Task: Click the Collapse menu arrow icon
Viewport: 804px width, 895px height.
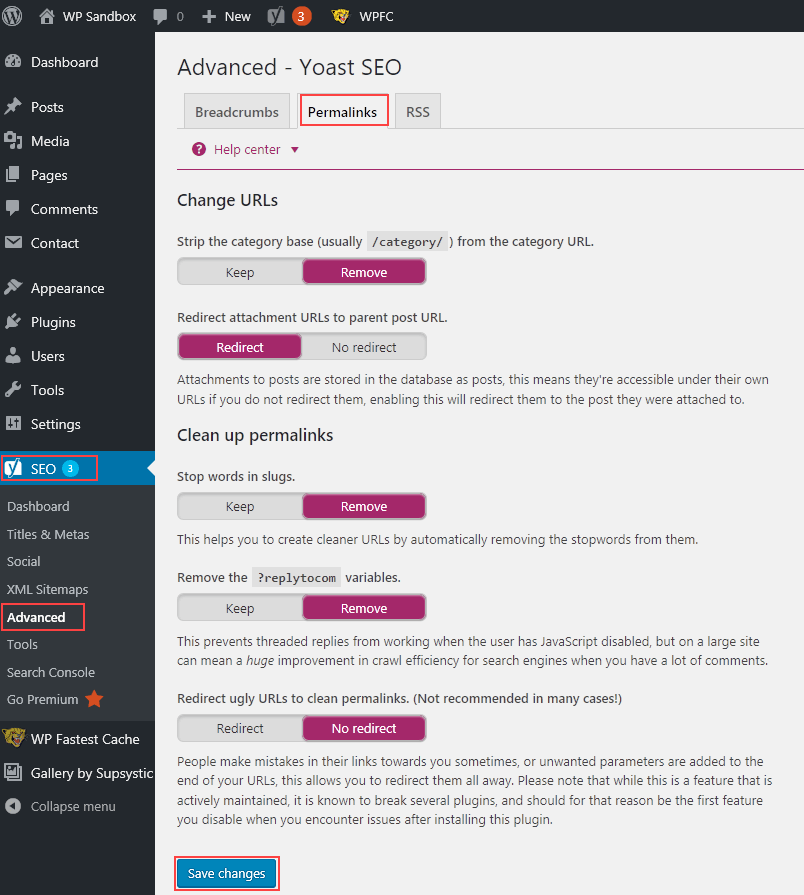Action: tap(13, 806)
